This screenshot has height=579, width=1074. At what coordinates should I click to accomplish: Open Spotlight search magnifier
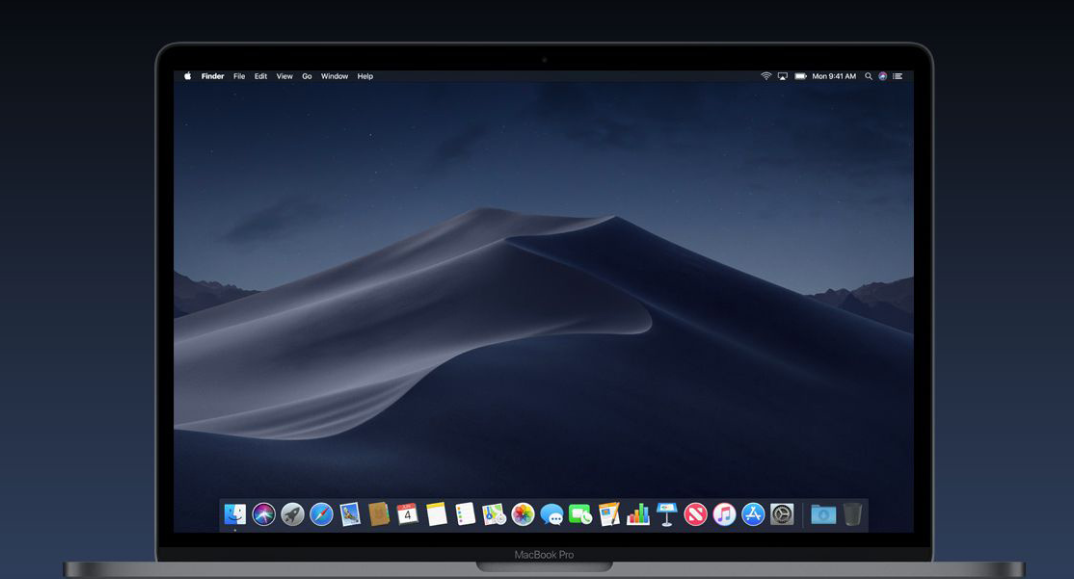point(869,76)
